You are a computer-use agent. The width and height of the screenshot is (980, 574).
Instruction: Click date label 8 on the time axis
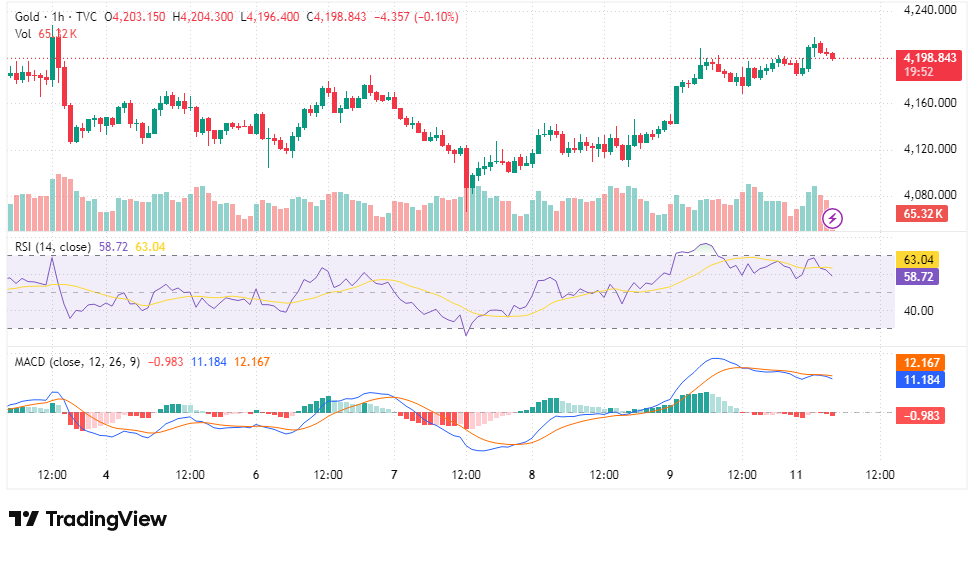[532, 475]
